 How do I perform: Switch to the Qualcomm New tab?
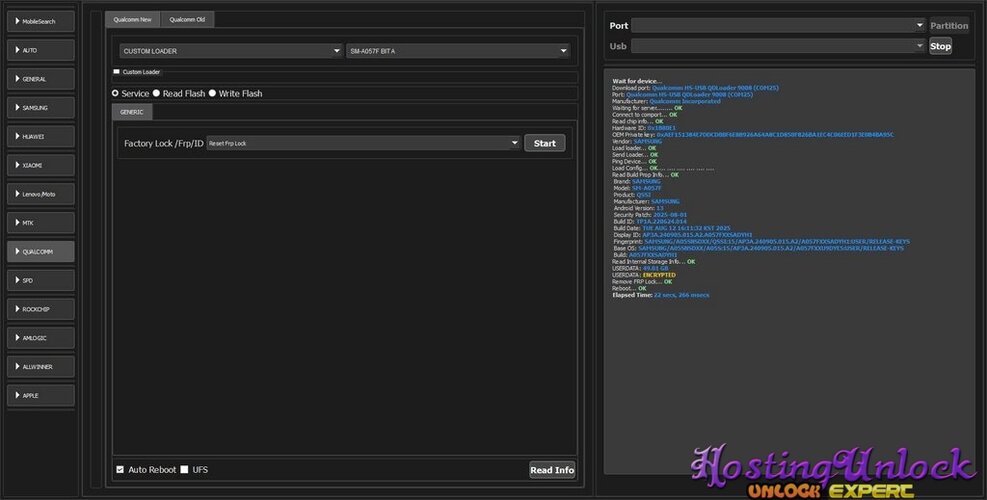click(x=133, y=20)
